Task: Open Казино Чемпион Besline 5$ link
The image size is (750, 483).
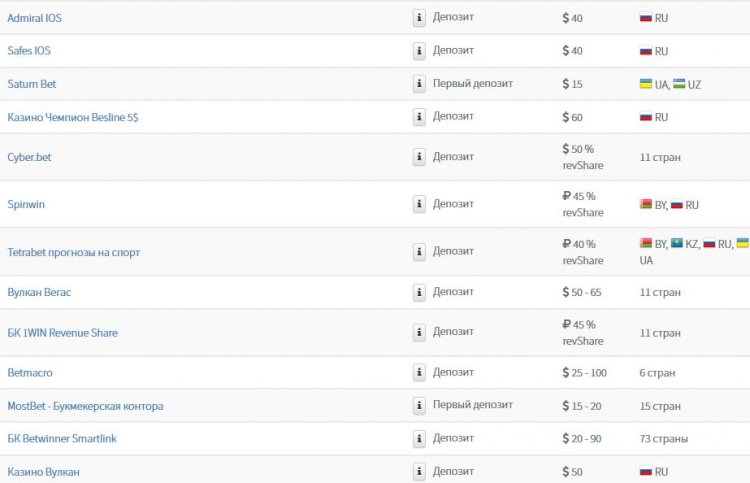Action: 73,117
